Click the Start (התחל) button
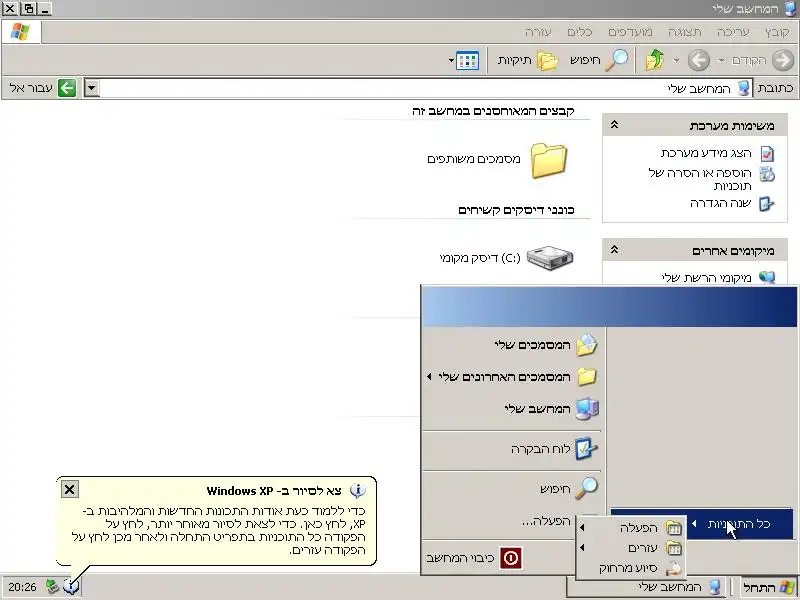The height and width of the screenshot is (600, 800). [x=769, y=588]
